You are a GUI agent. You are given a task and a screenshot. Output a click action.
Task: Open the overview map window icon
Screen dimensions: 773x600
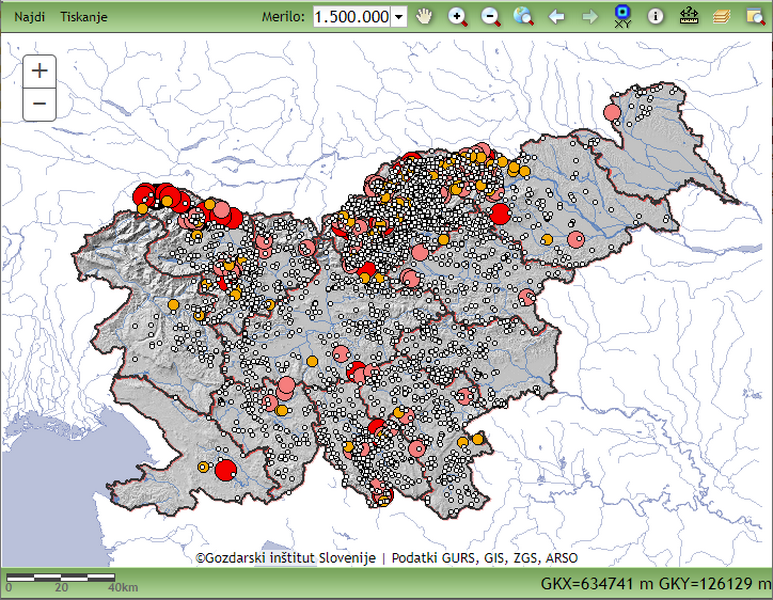753,17
